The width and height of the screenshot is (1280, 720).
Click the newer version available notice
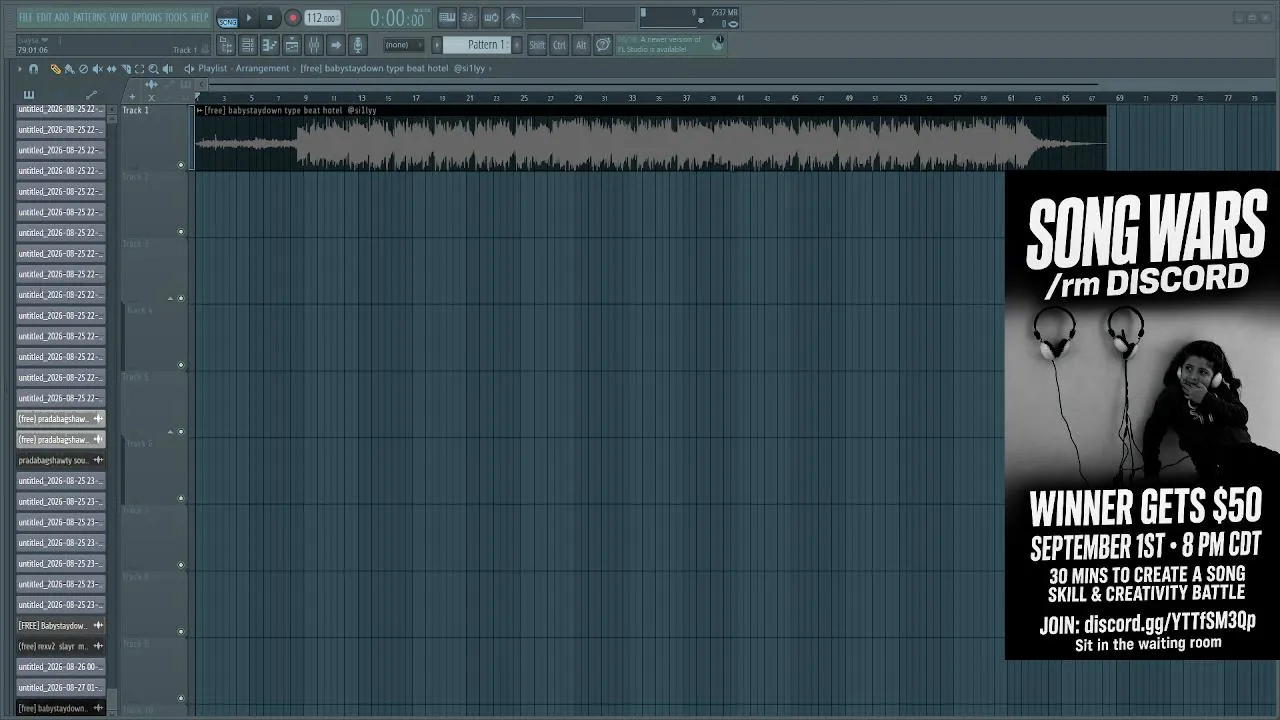coord(670,44)
